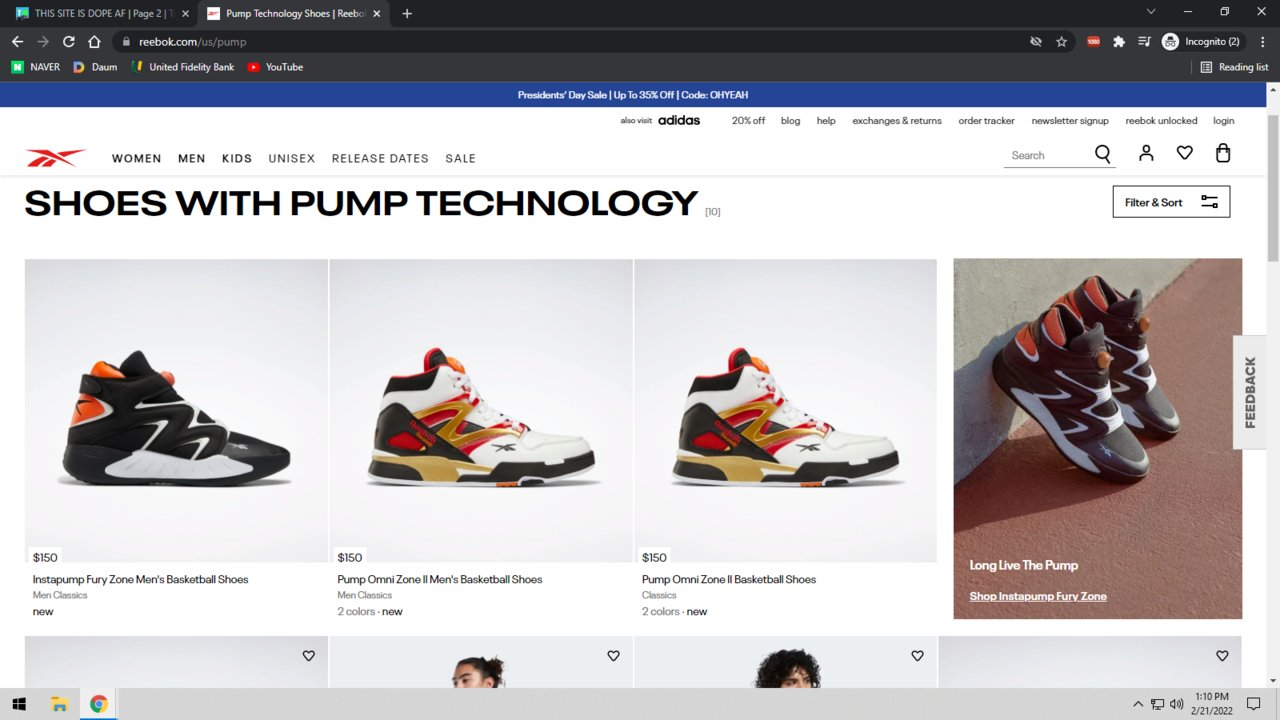The height and width of the screenshot is (720, 1280).
Task: Open the YouTube bookmark
Action: pos(275,67)
